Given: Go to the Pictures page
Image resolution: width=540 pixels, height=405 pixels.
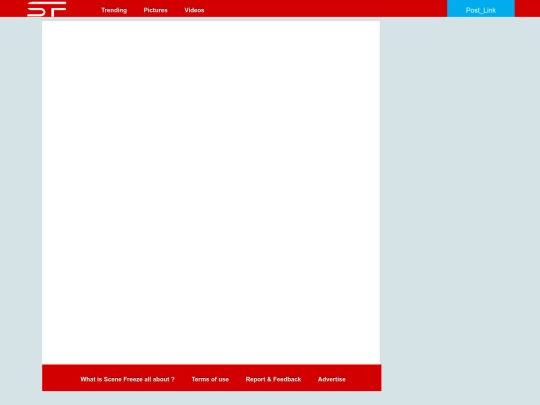Looking at the screenshot, I should pyautogui.click(x=155, y=10).
